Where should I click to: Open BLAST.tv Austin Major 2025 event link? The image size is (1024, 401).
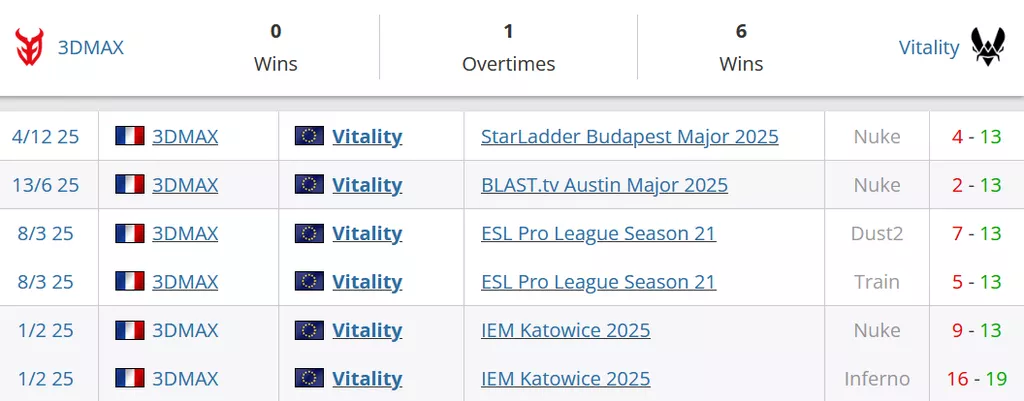click(604, 185)
